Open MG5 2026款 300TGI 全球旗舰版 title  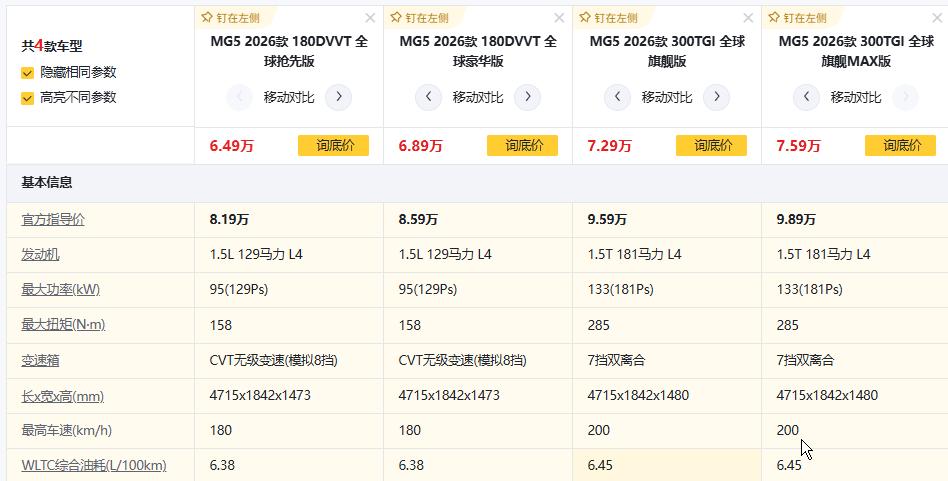coord(667,51)
